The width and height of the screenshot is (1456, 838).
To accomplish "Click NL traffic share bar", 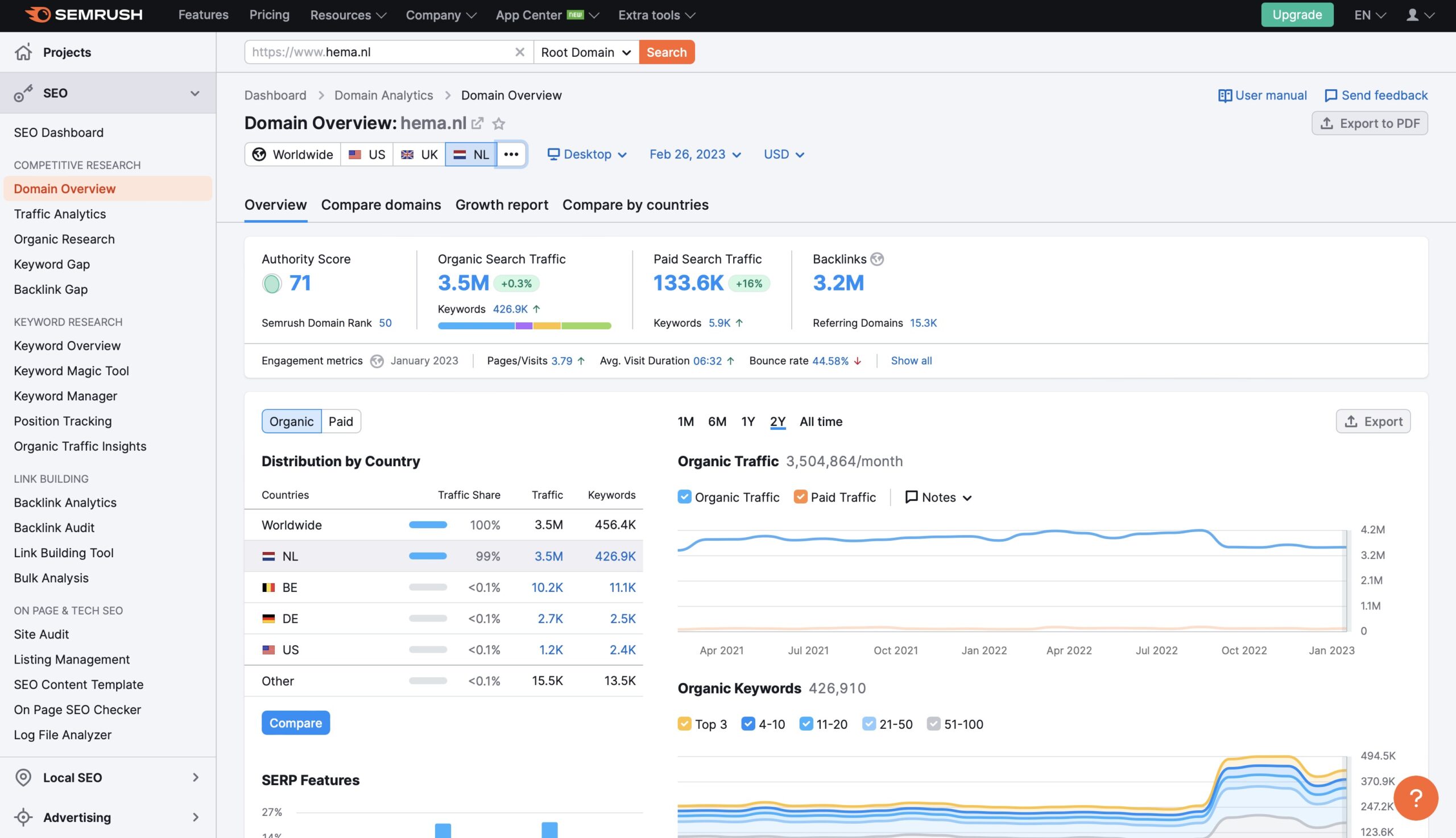I will pyautogui.click(x=428, y=556).
